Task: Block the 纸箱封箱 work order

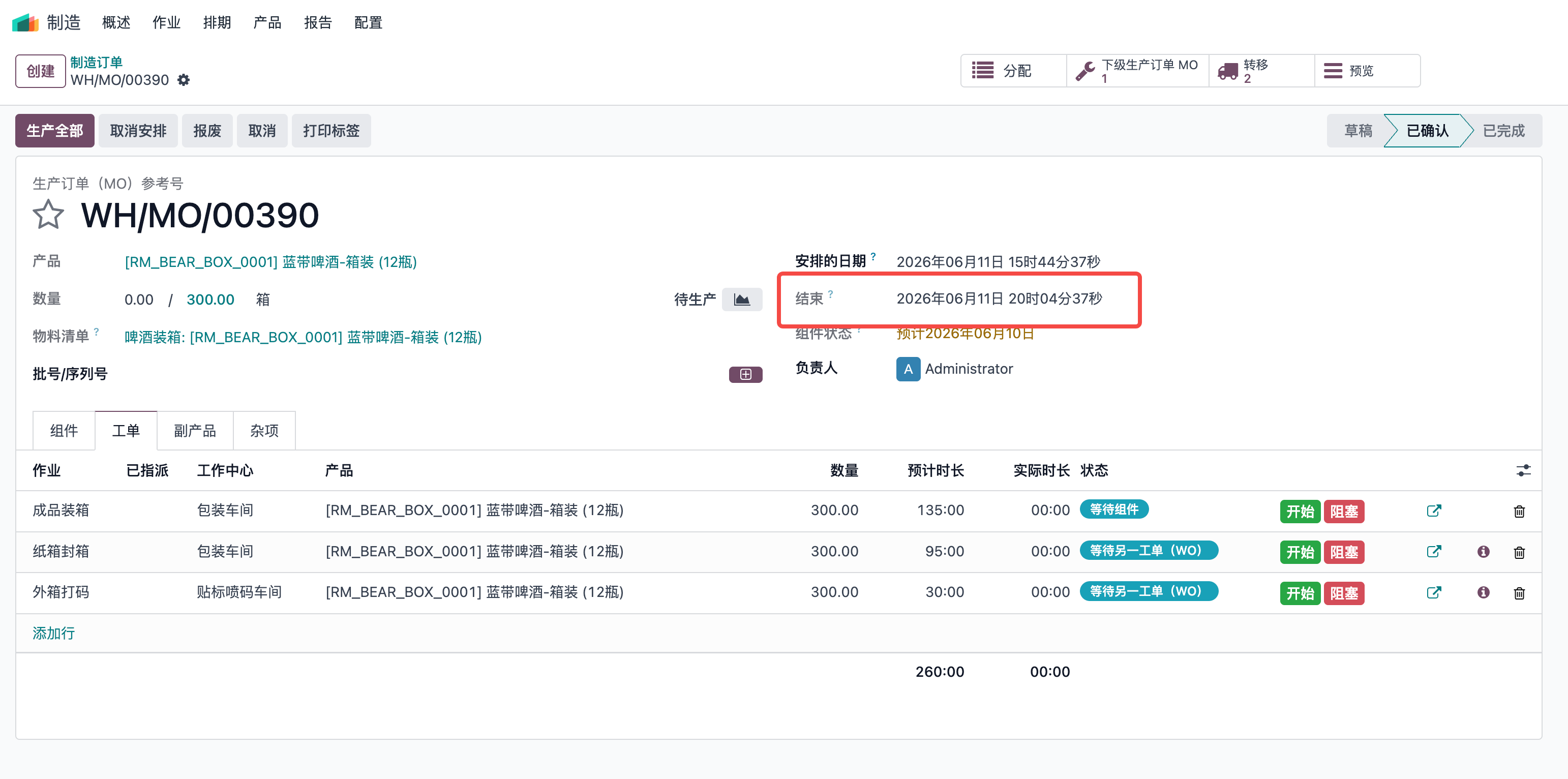Action: pos(1343,553)
